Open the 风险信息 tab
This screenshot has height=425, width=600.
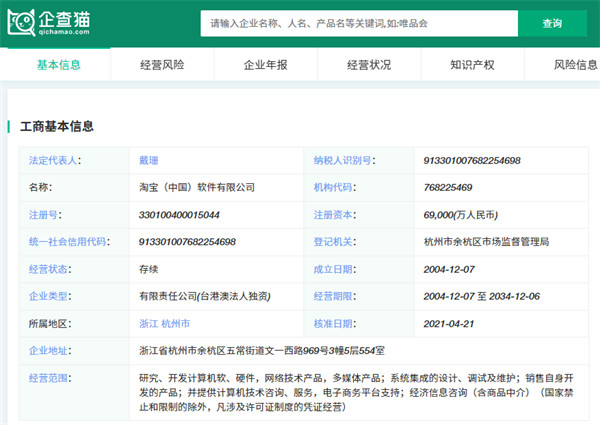click(x=575, y=65)
